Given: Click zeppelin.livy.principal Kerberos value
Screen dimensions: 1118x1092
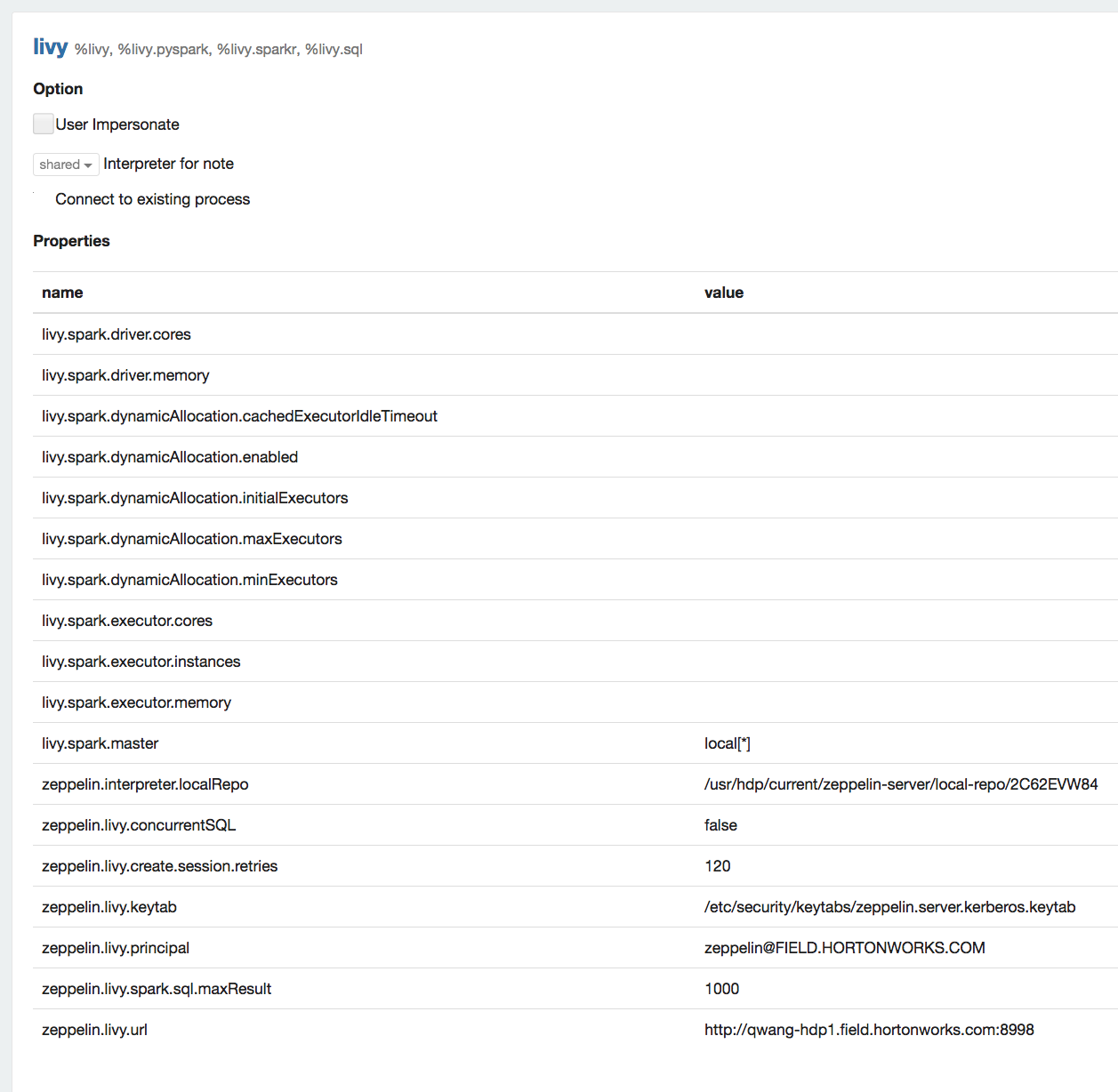Looking at the screenshot, I should 844,948.
